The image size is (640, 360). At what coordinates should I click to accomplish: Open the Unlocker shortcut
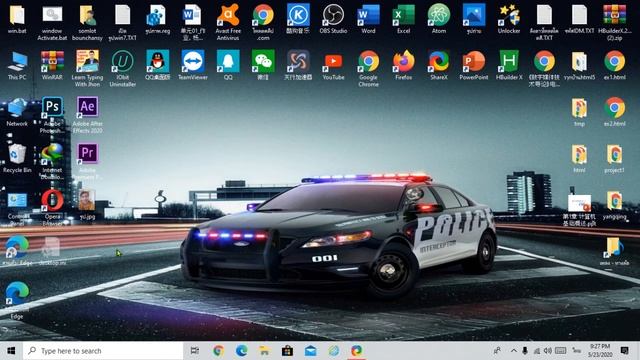tap(509, 15)
